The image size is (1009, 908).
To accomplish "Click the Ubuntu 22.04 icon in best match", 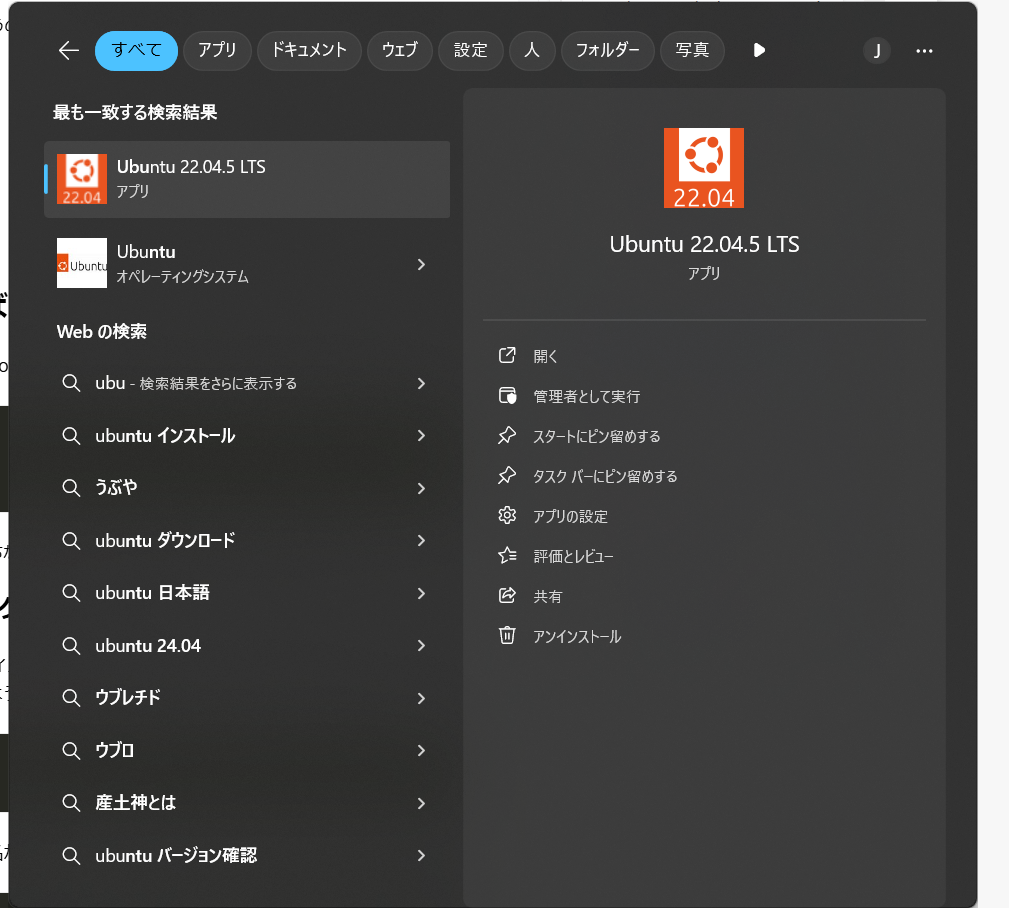I will click(x=82, y=179).
